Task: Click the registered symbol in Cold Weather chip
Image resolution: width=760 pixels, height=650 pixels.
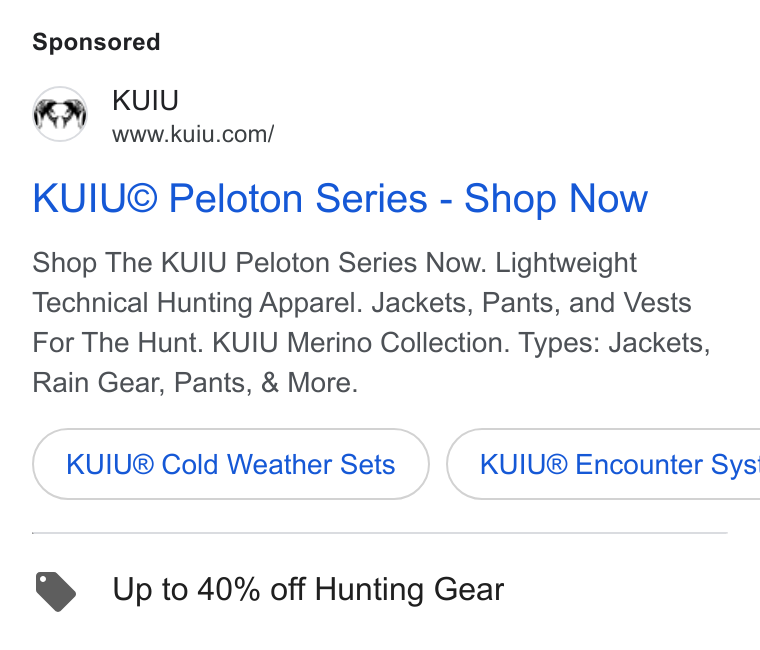Action: tap(142, 464)
